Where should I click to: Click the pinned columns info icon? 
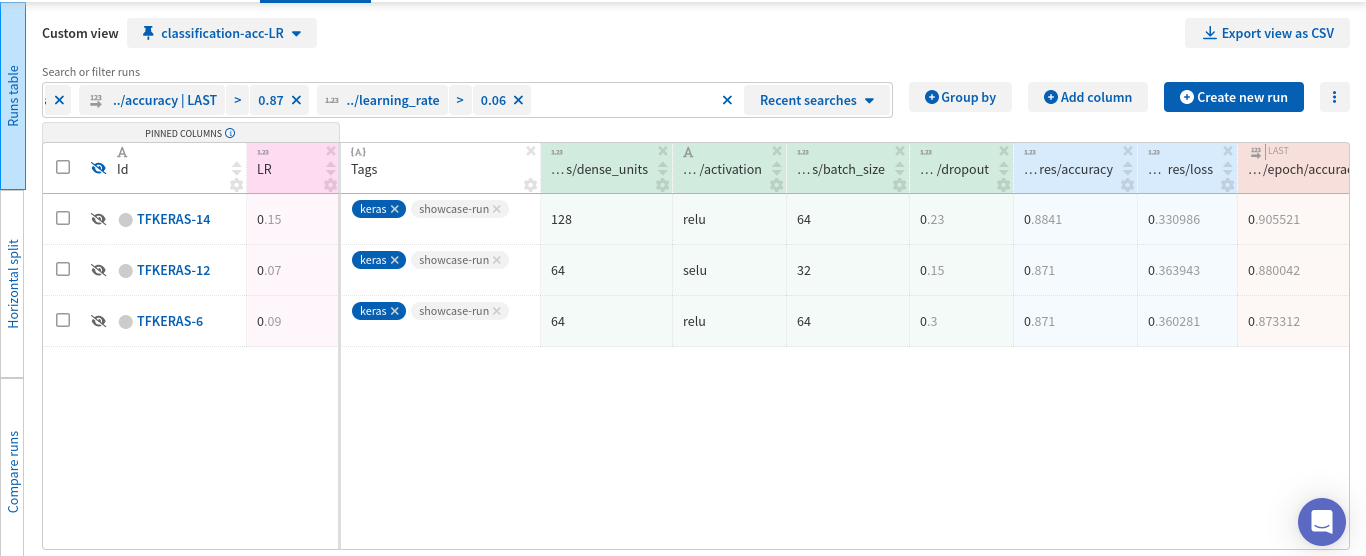click(x=230, y=133)
